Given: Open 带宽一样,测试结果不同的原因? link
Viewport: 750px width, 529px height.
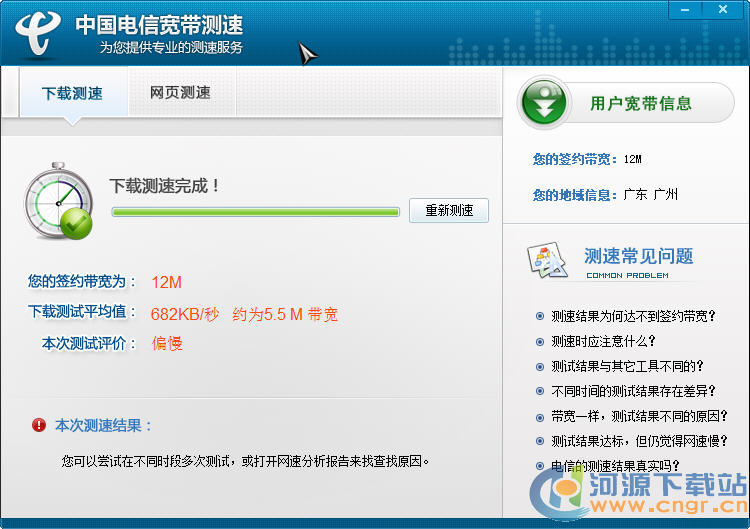Looking at the screenshot, I should 639,416.
